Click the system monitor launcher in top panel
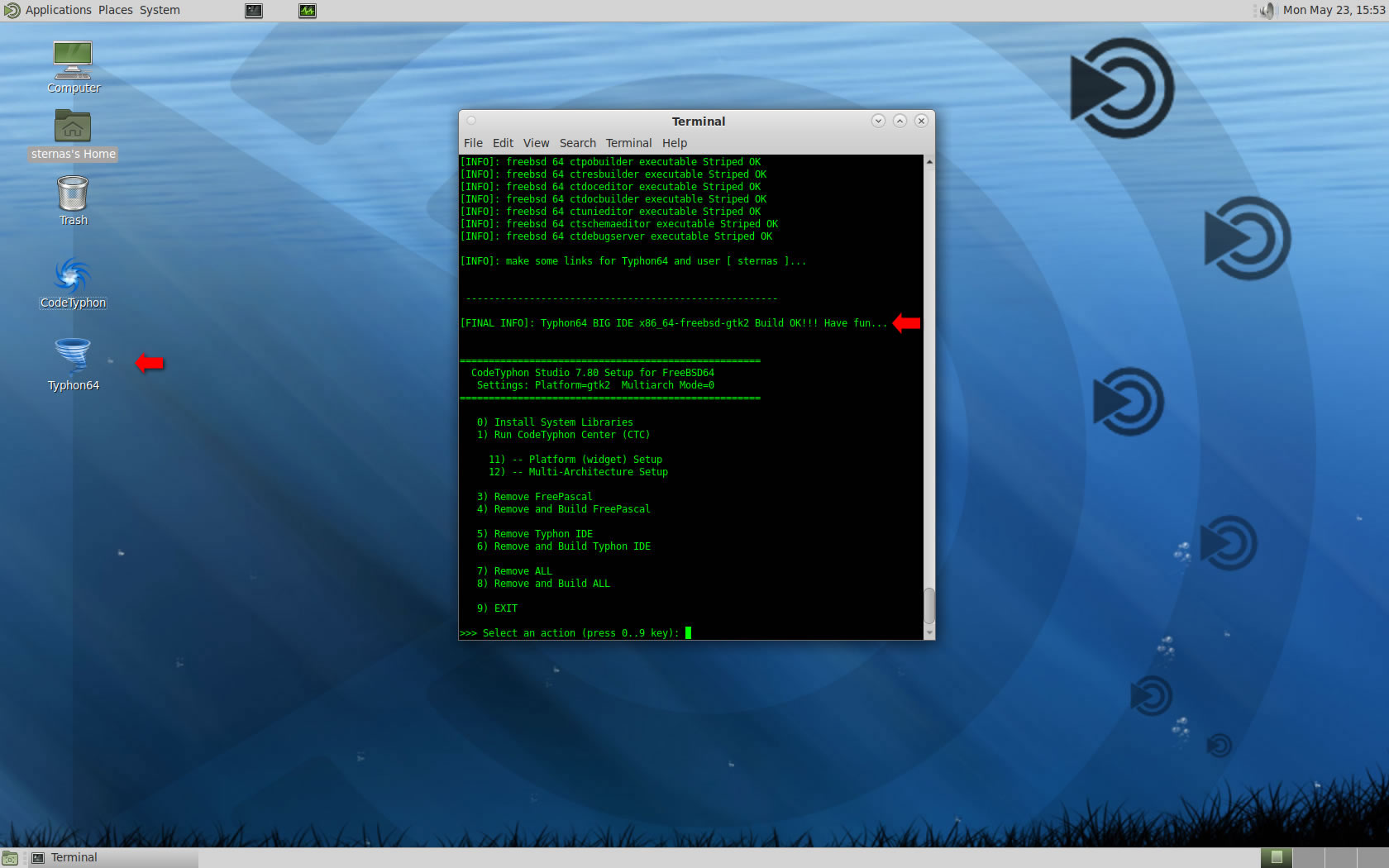 [308, 11]
